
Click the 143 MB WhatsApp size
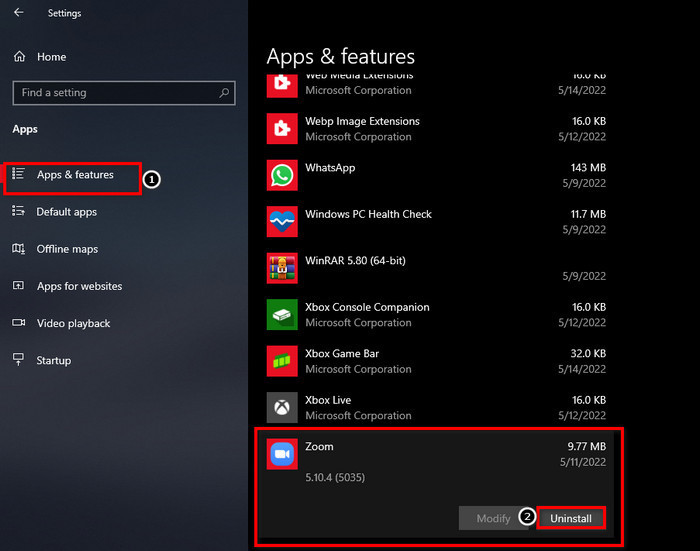pos(588,168)
